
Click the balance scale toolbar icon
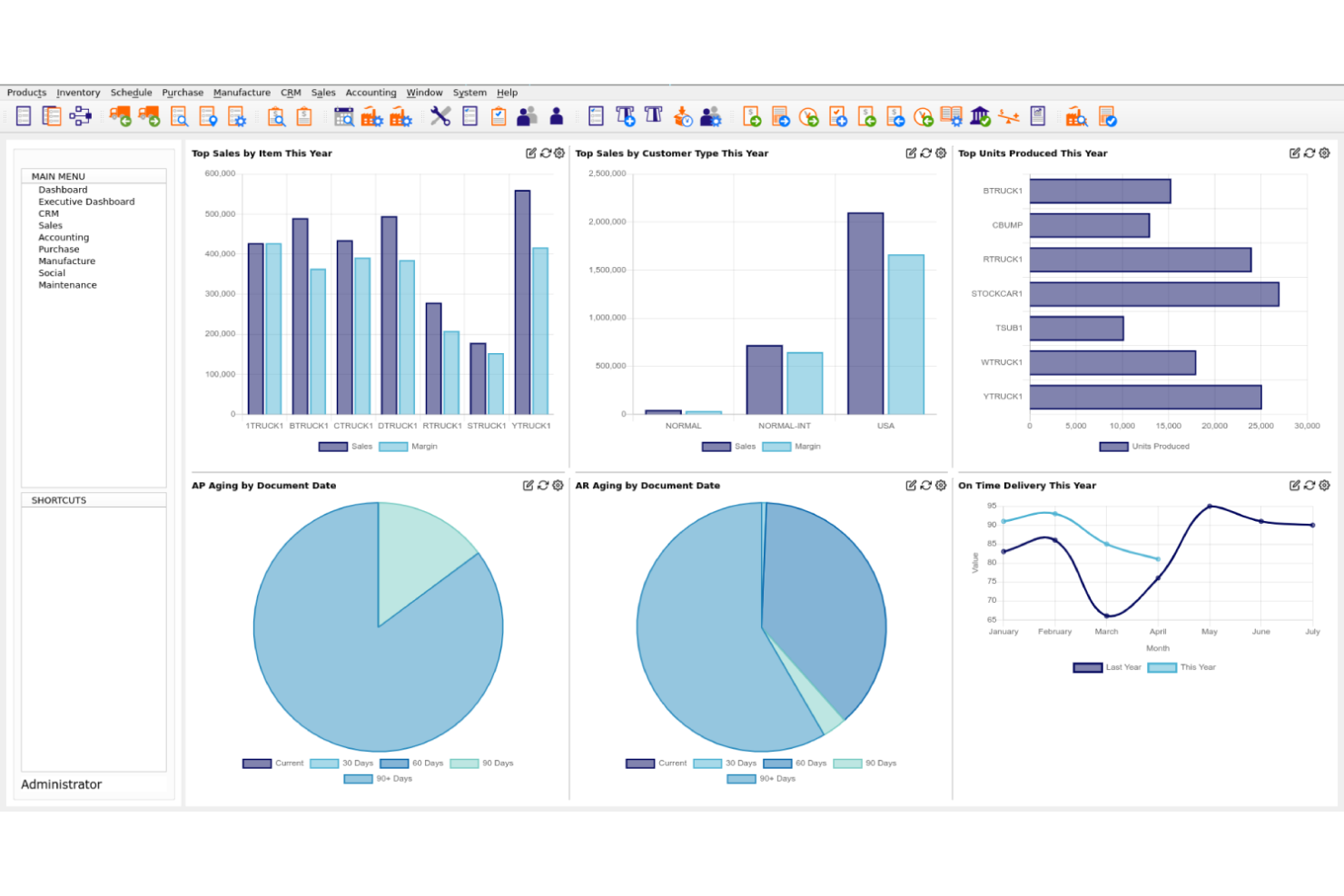[x=1010, y=116]
